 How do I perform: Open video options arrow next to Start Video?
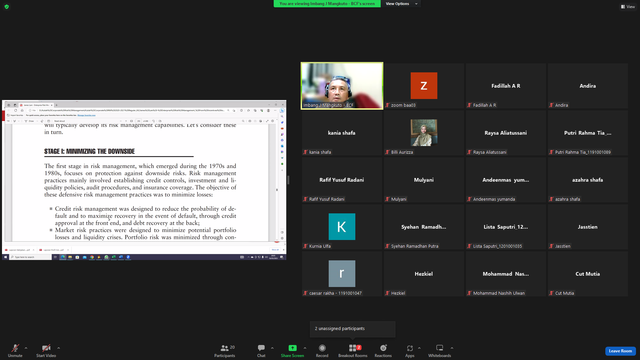click(58, 348)
